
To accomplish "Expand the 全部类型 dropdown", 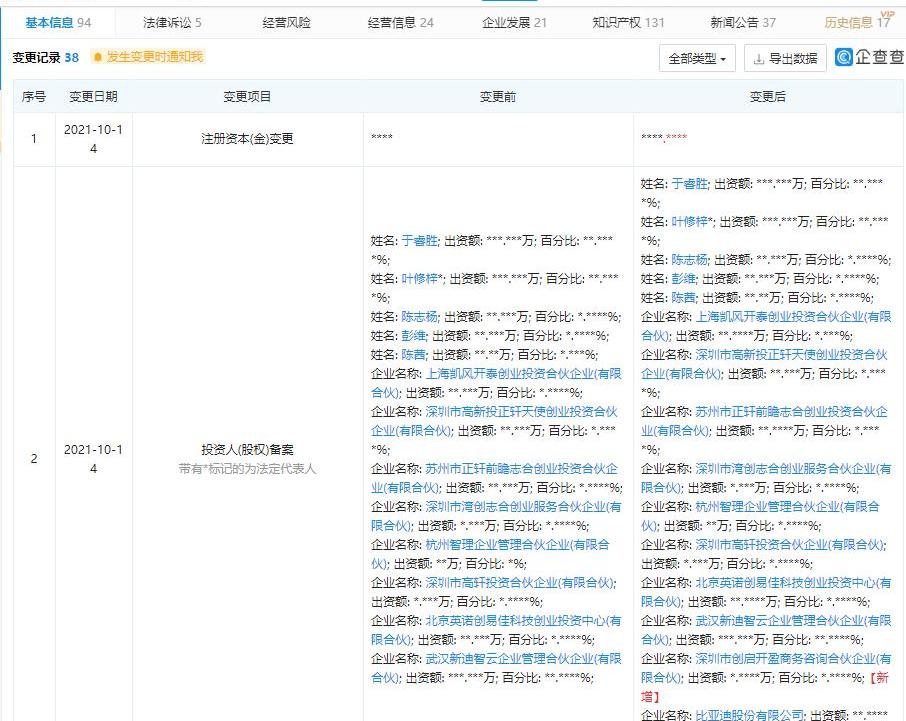I will click(697, 58).
